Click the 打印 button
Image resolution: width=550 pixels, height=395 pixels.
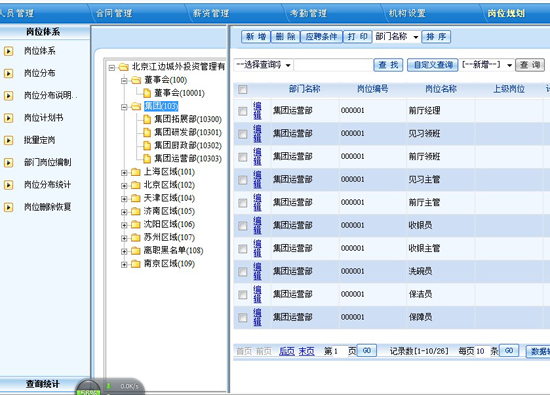pos(357,37)
